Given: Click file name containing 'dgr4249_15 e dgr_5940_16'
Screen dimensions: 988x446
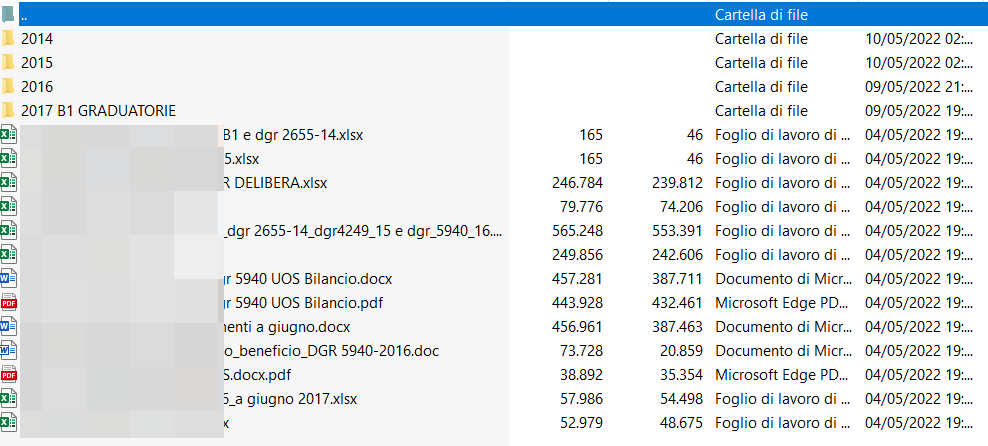Looking at the screenshot, I should 360,231.
